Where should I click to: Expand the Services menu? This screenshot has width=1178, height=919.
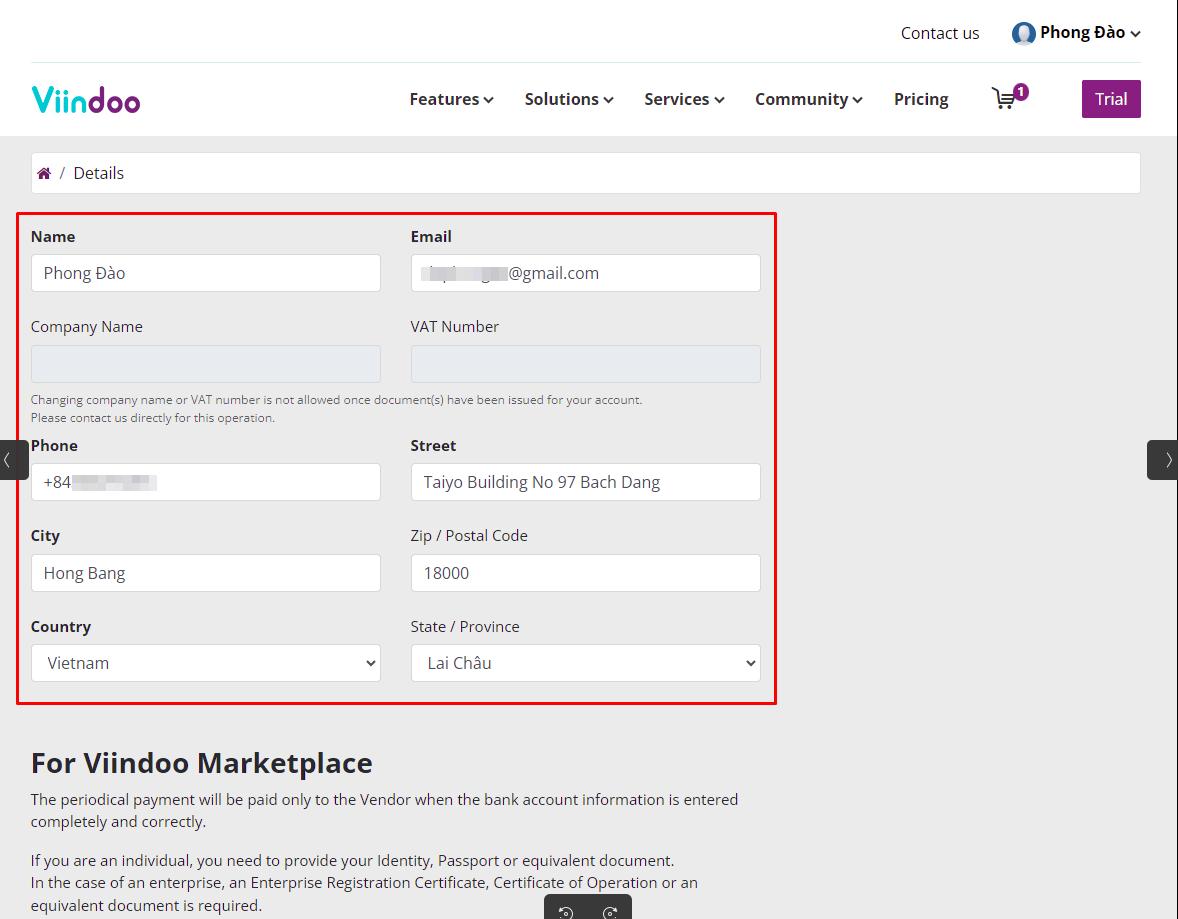click(x=684, y=99)
